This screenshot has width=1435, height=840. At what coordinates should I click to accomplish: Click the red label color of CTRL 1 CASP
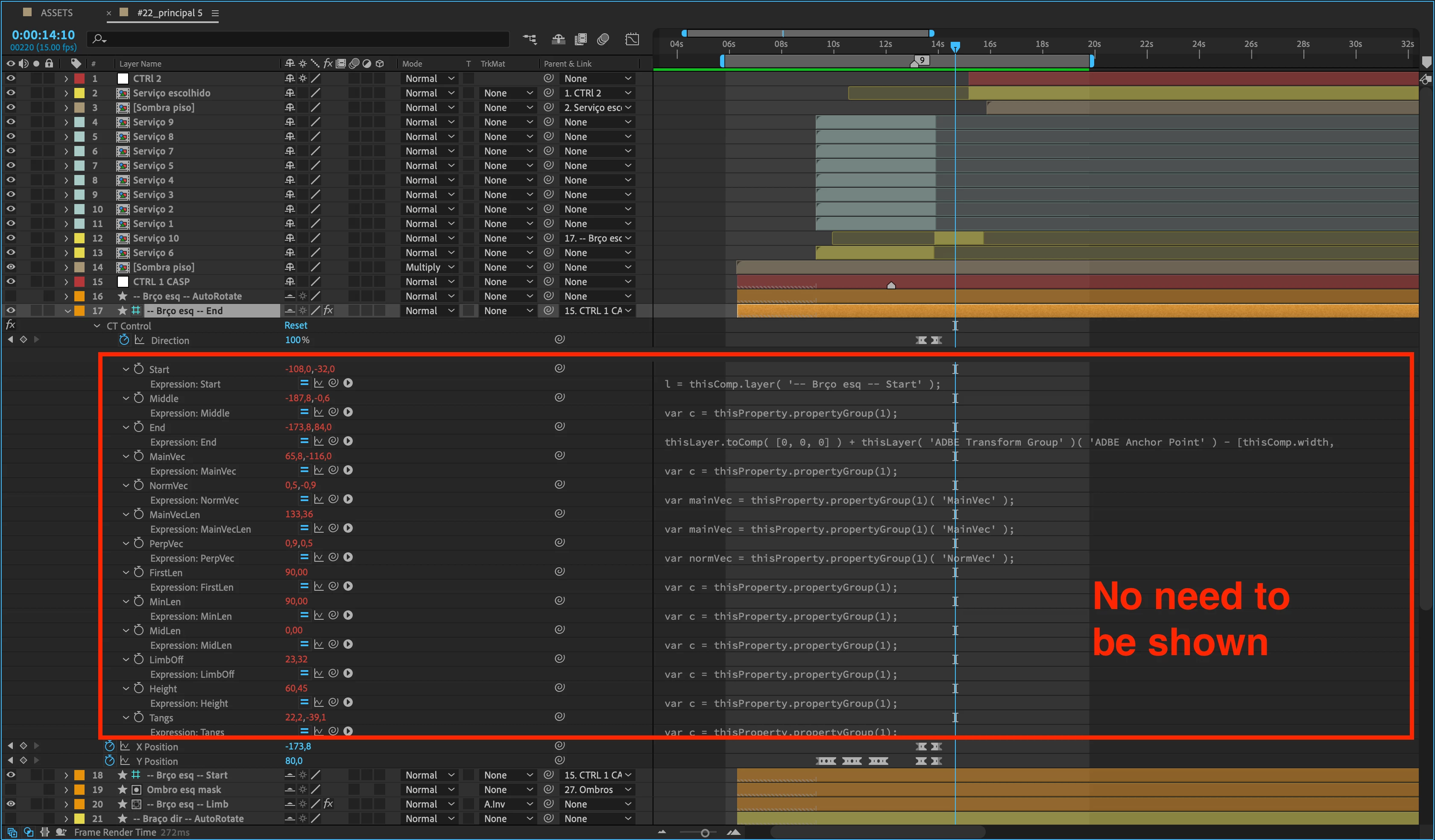click(x=80, y=282)
